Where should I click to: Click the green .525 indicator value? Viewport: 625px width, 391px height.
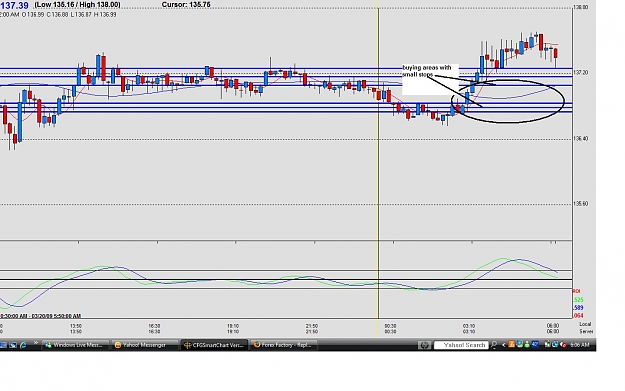point(578,300)
